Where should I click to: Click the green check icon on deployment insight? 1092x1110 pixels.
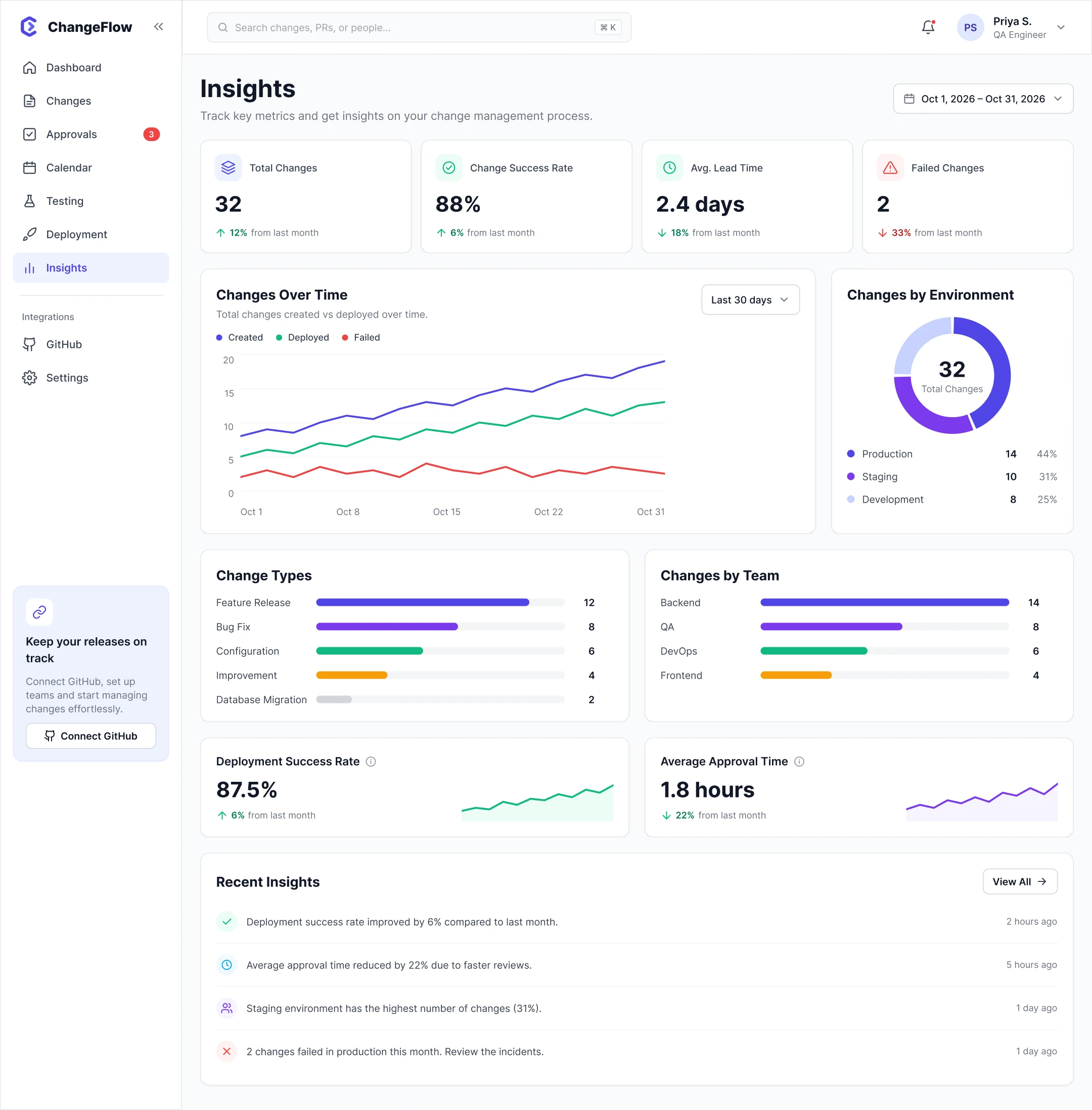pos(226,922)
